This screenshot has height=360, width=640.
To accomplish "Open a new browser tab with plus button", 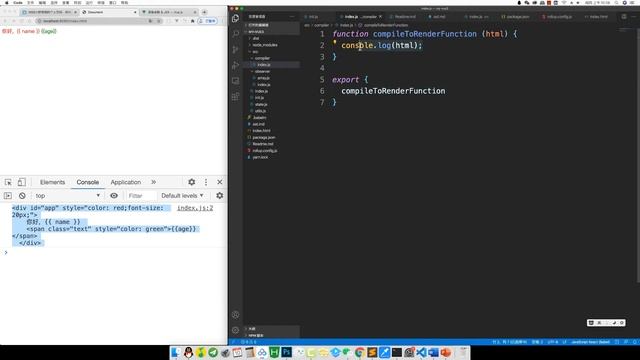I will (204, 12).
